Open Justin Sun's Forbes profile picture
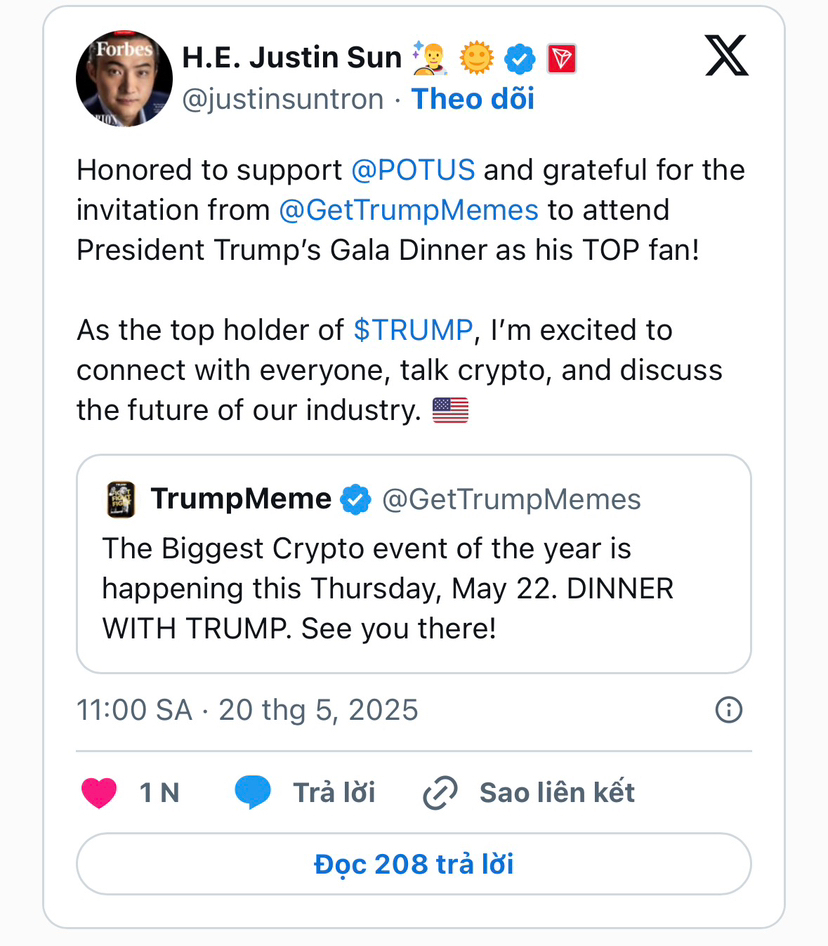Image resolution: width=828 pixels, height=946 pixels. click(x=124, y=78)
